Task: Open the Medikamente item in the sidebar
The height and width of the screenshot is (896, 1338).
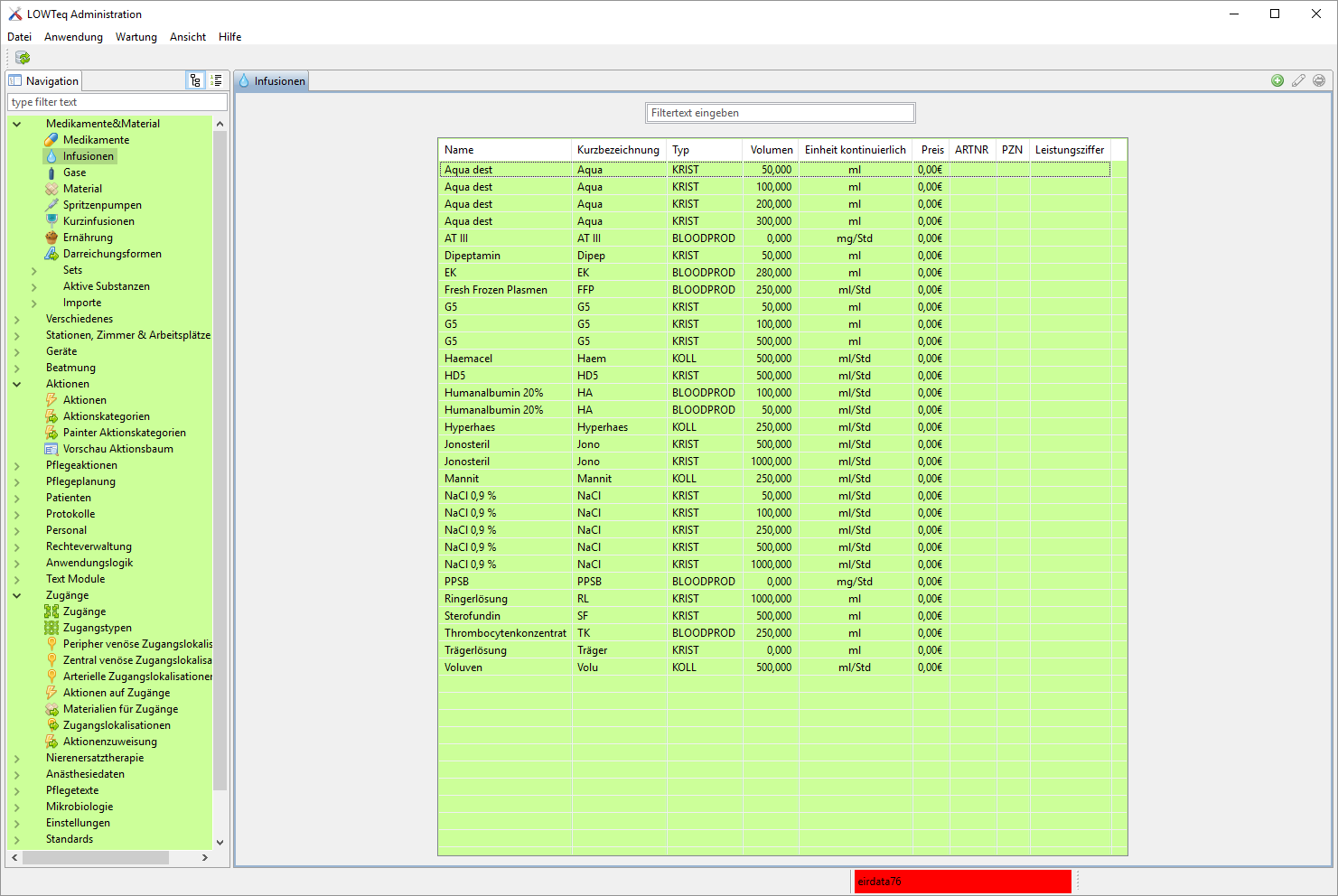Action: [94, 139]
